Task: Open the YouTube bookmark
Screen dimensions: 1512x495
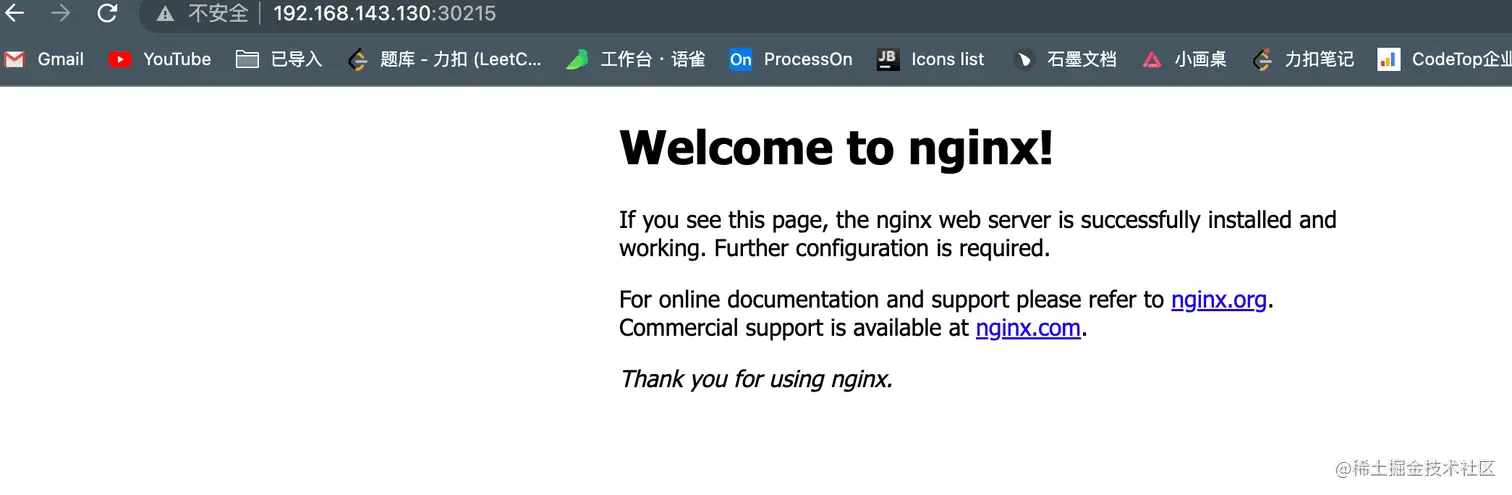Action: (x=160, y=59)
